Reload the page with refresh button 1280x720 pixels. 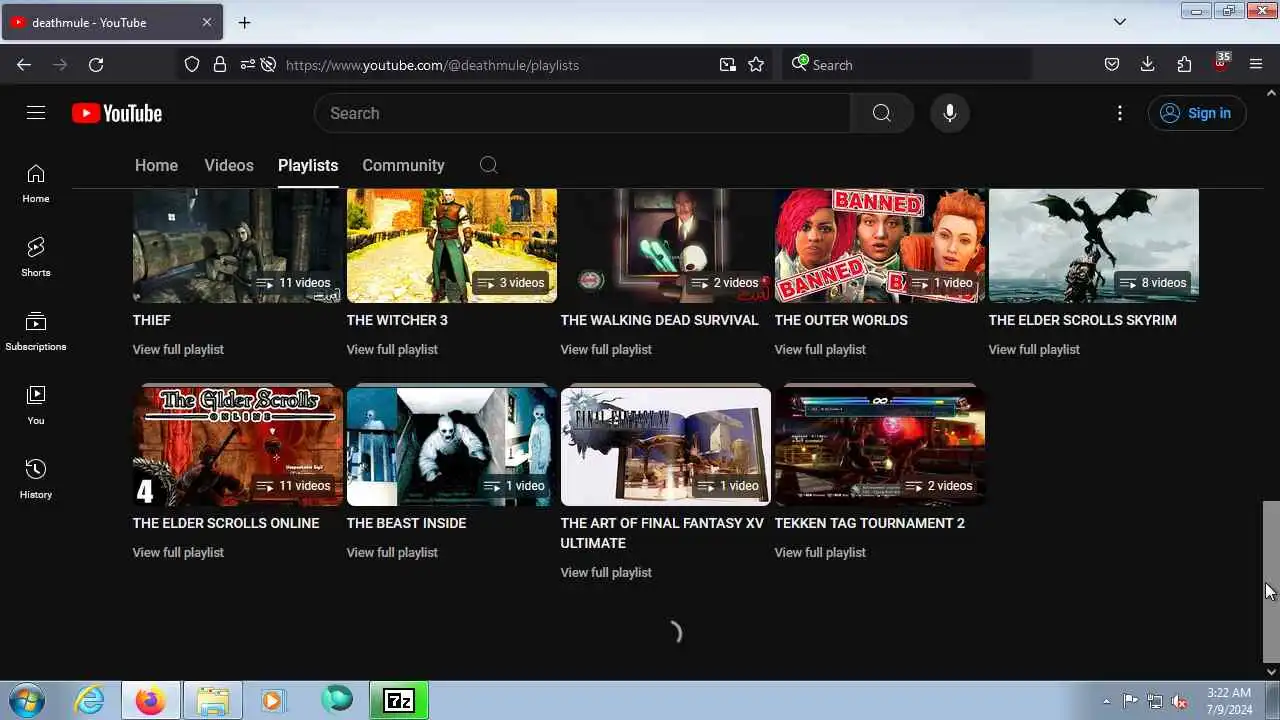coord(96,64)
